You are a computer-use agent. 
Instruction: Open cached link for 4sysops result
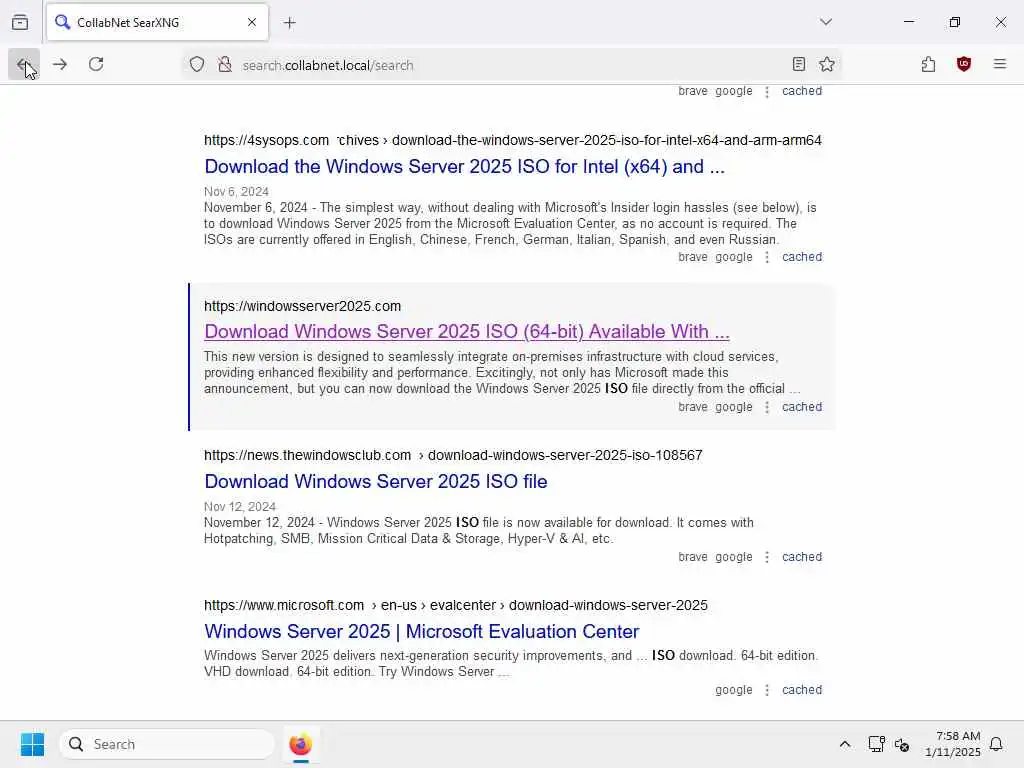click(802, 257)
